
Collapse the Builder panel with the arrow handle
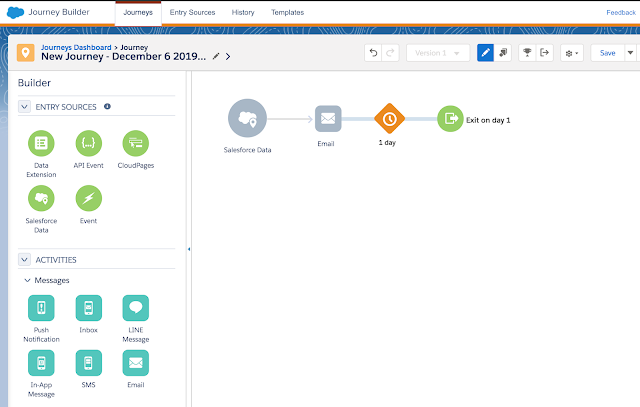click(189, 249)
